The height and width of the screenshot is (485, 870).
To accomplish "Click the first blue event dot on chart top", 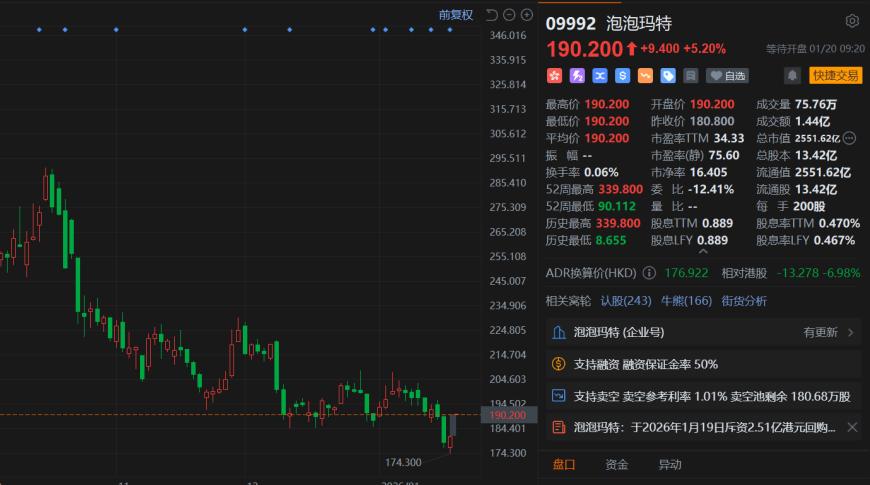I will [x=39, y=29].
